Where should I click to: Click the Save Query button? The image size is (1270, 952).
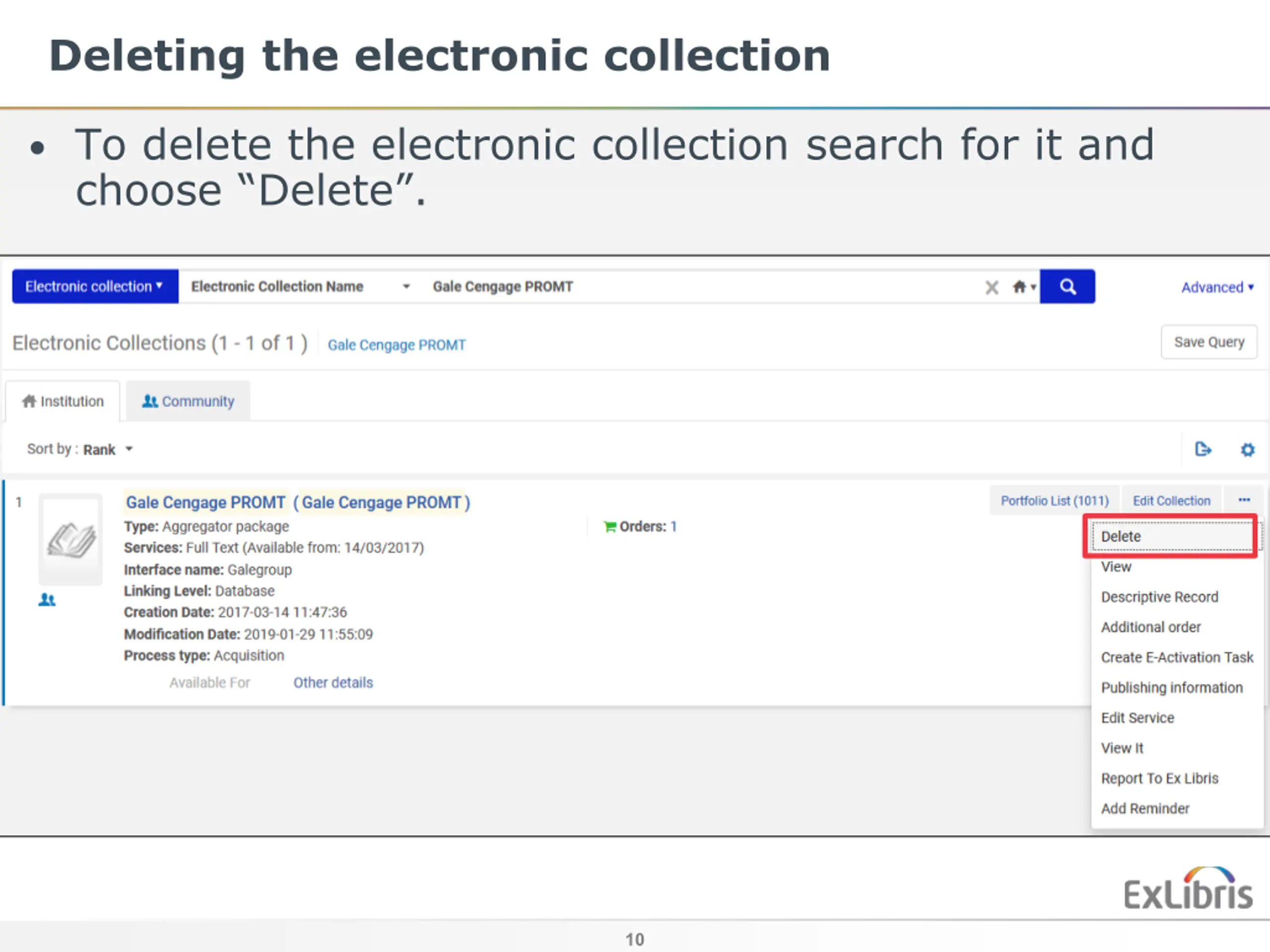1208,342
